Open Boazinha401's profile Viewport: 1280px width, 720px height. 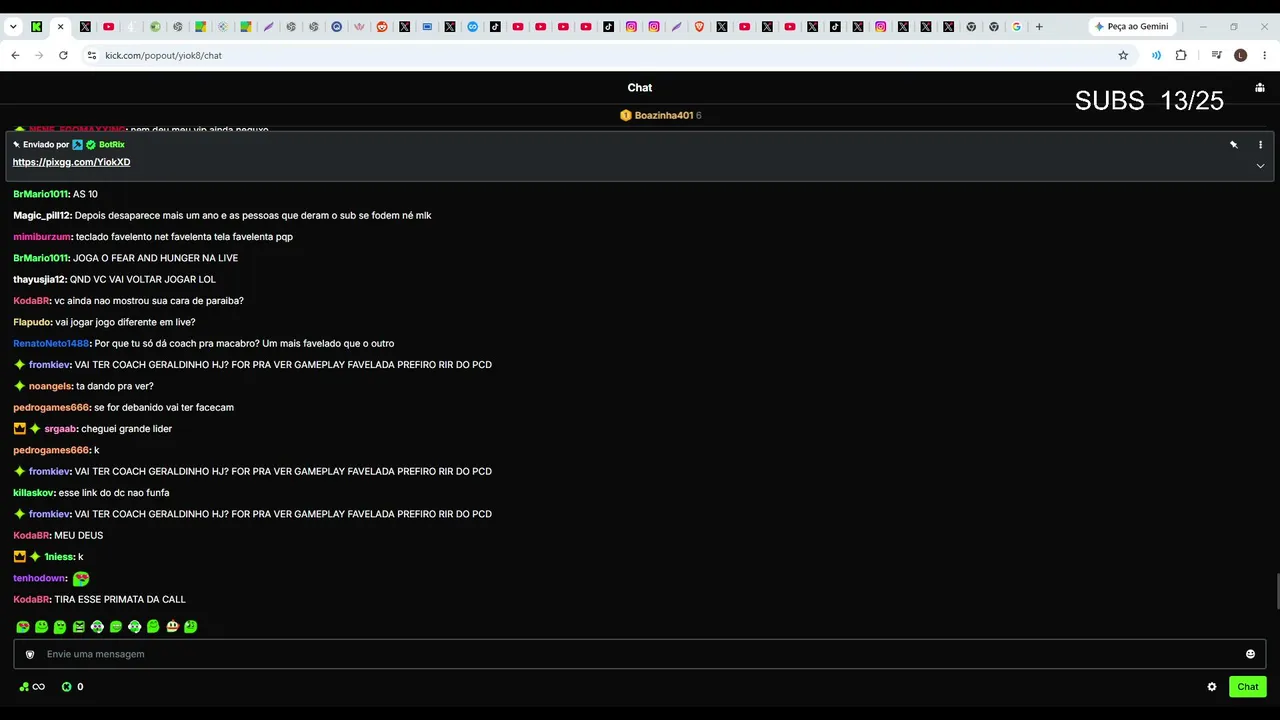pyautogui.click(x=664, y=115)
